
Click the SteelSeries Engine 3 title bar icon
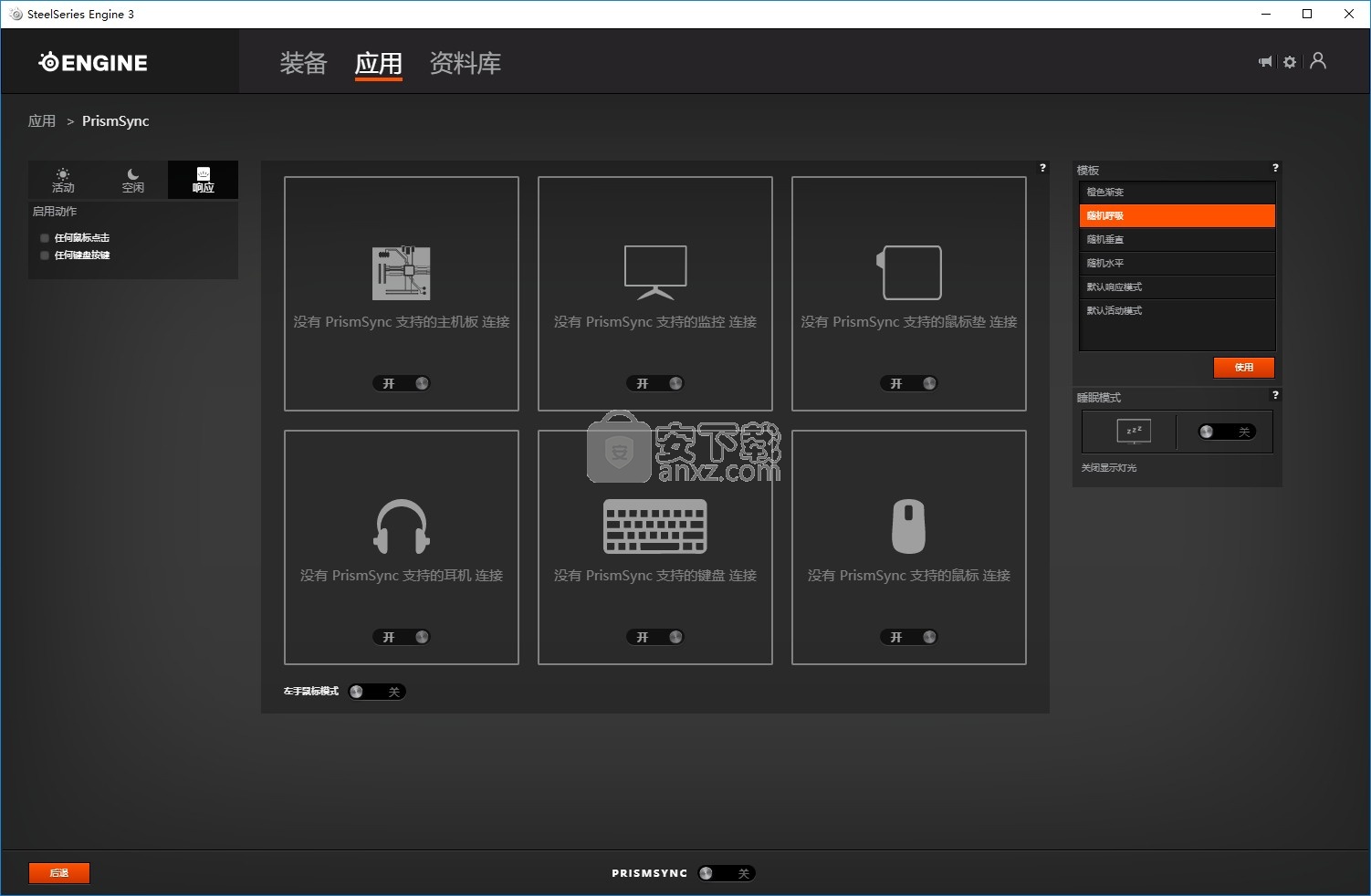coord(16,14)
